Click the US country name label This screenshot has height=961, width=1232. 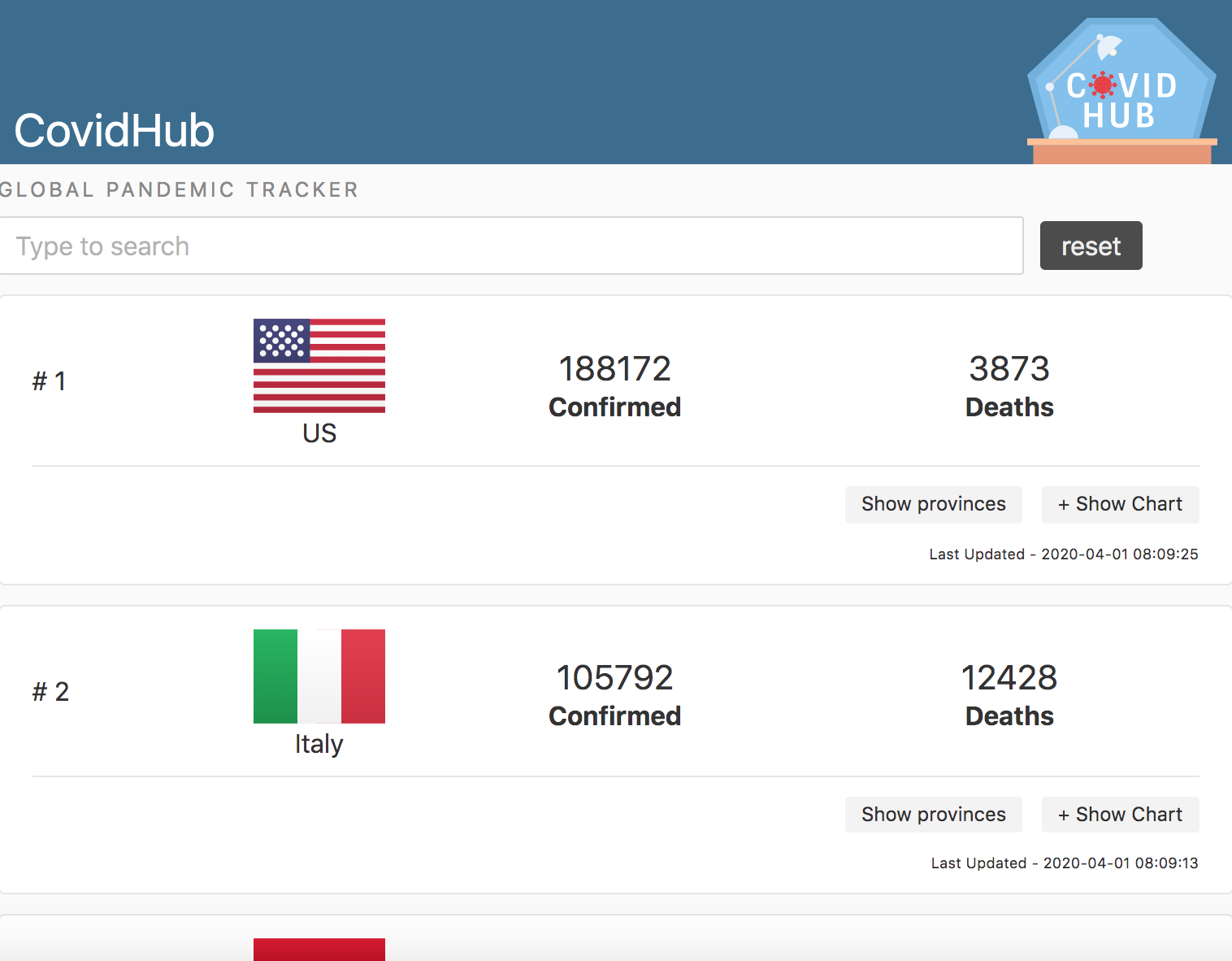pos(319,433)
